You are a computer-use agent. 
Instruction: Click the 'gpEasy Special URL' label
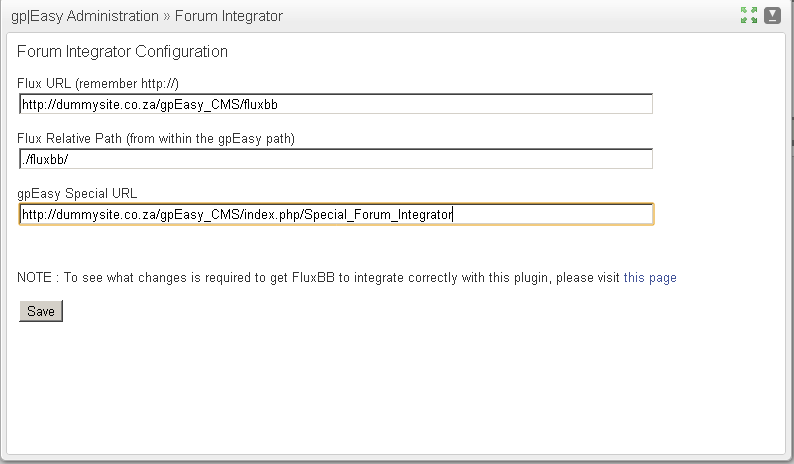pyautogui.click(x=77, y=193)
